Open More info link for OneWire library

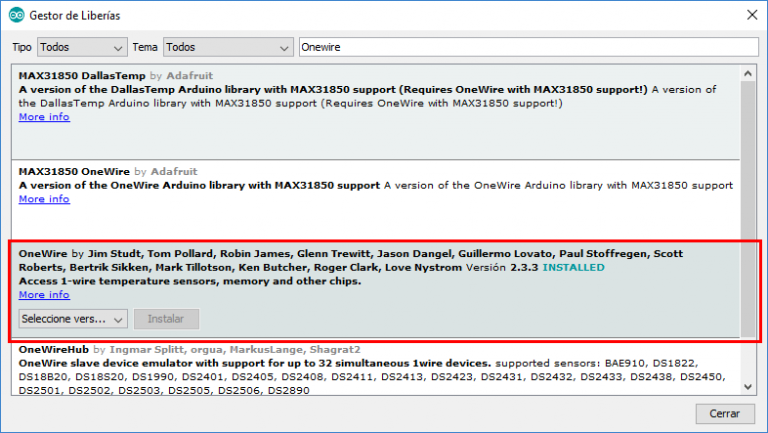44,295
